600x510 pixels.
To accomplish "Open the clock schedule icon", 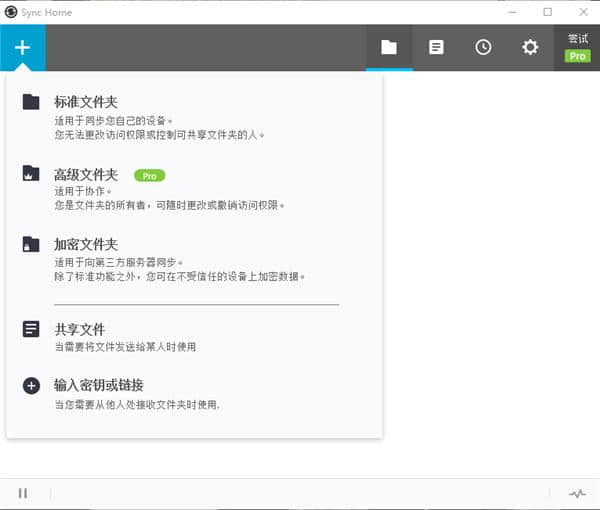I will coord(483,47).
